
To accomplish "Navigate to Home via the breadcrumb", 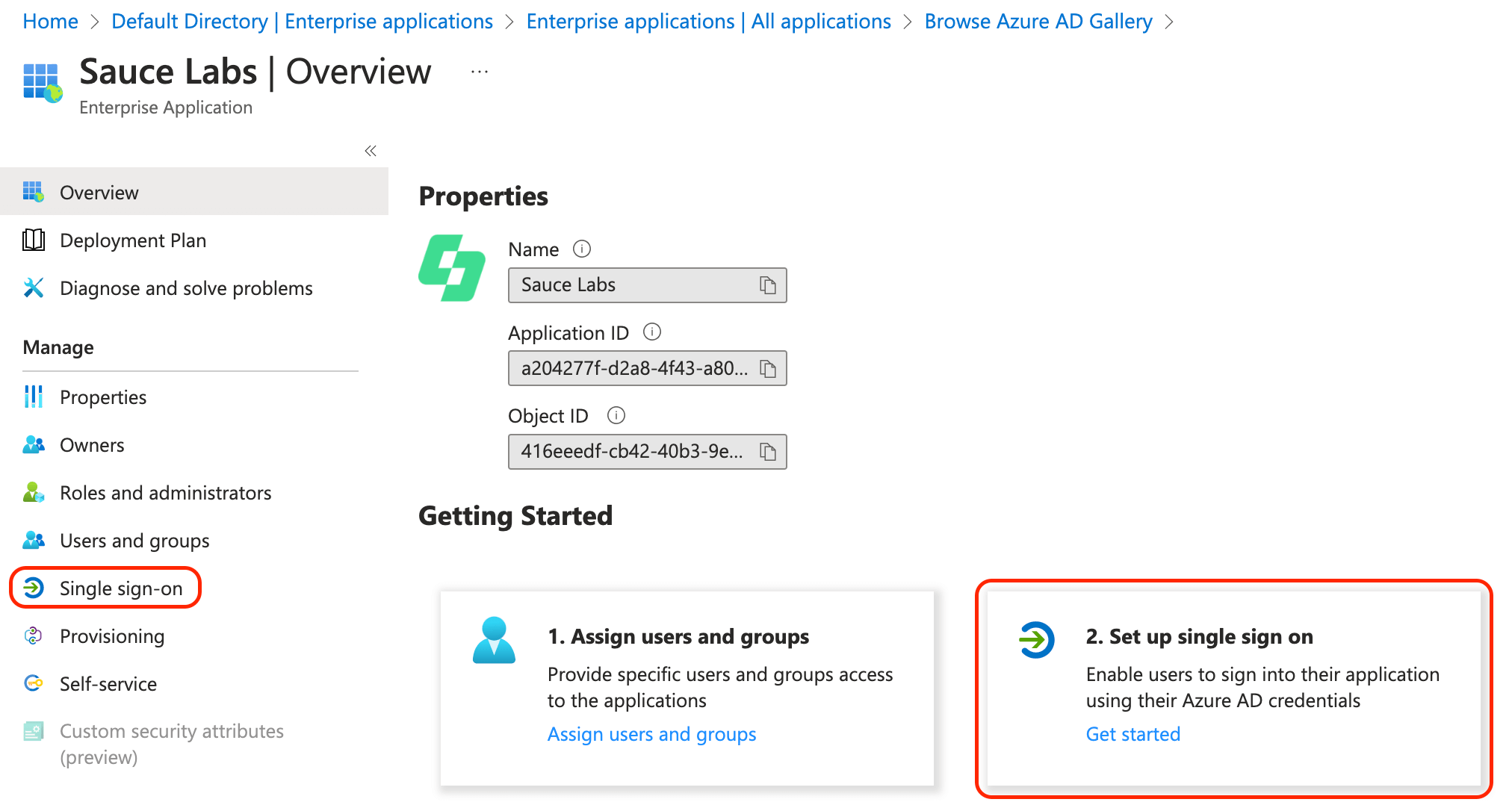I will (x=49, y=20).
